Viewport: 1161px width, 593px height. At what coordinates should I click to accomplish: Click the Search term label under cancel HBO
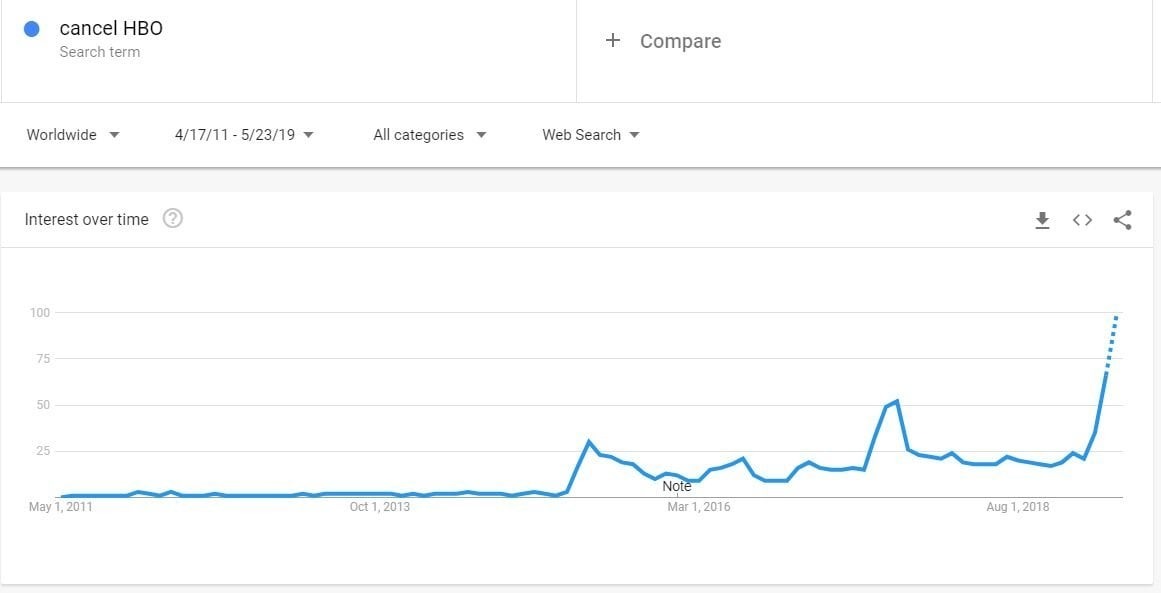[x=99, y=52]
